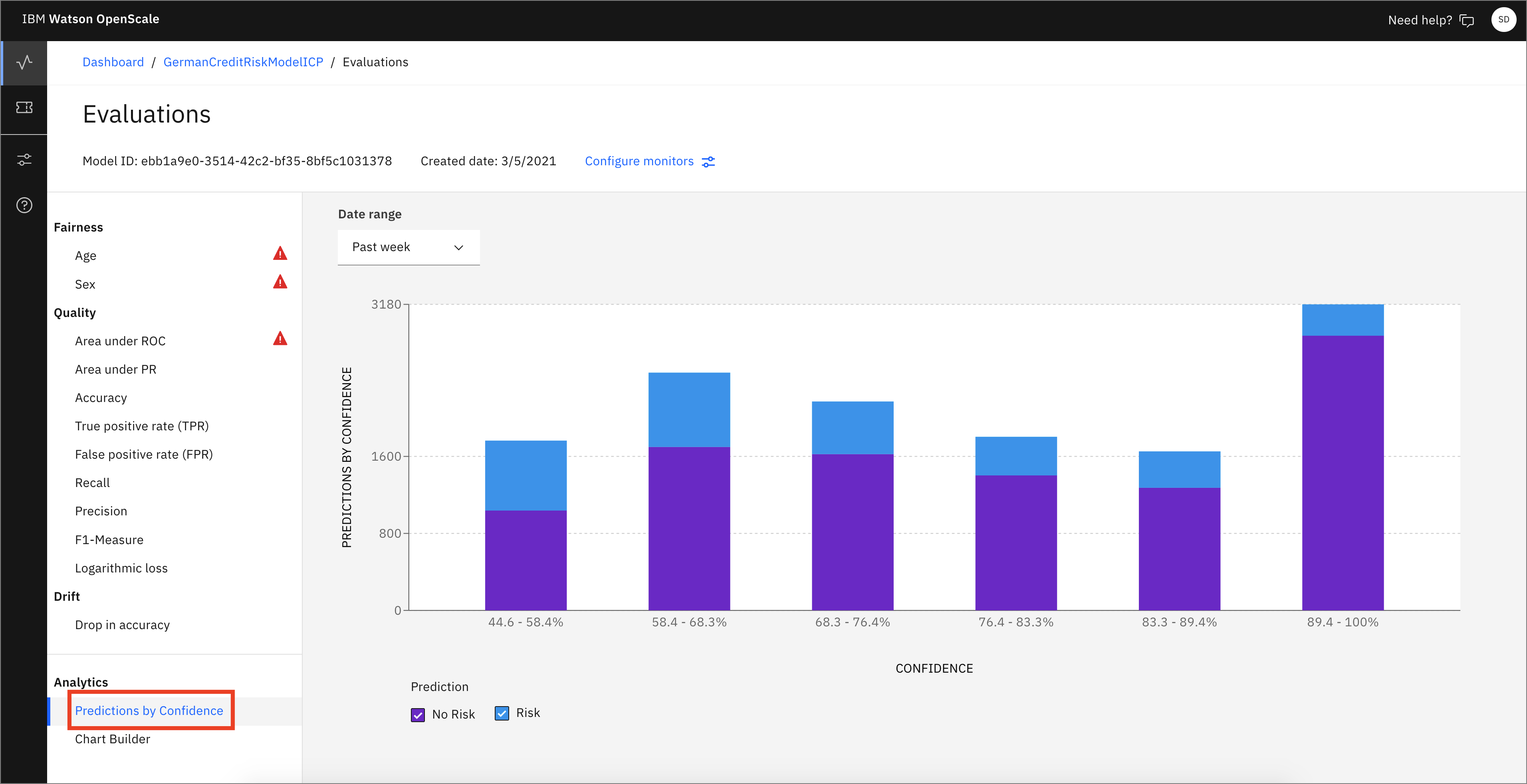The width and height of the screenshot is (1527, 784).
Task: Click the 68.3 - 76.4% Risk bar segment
Action: point(853,428)
